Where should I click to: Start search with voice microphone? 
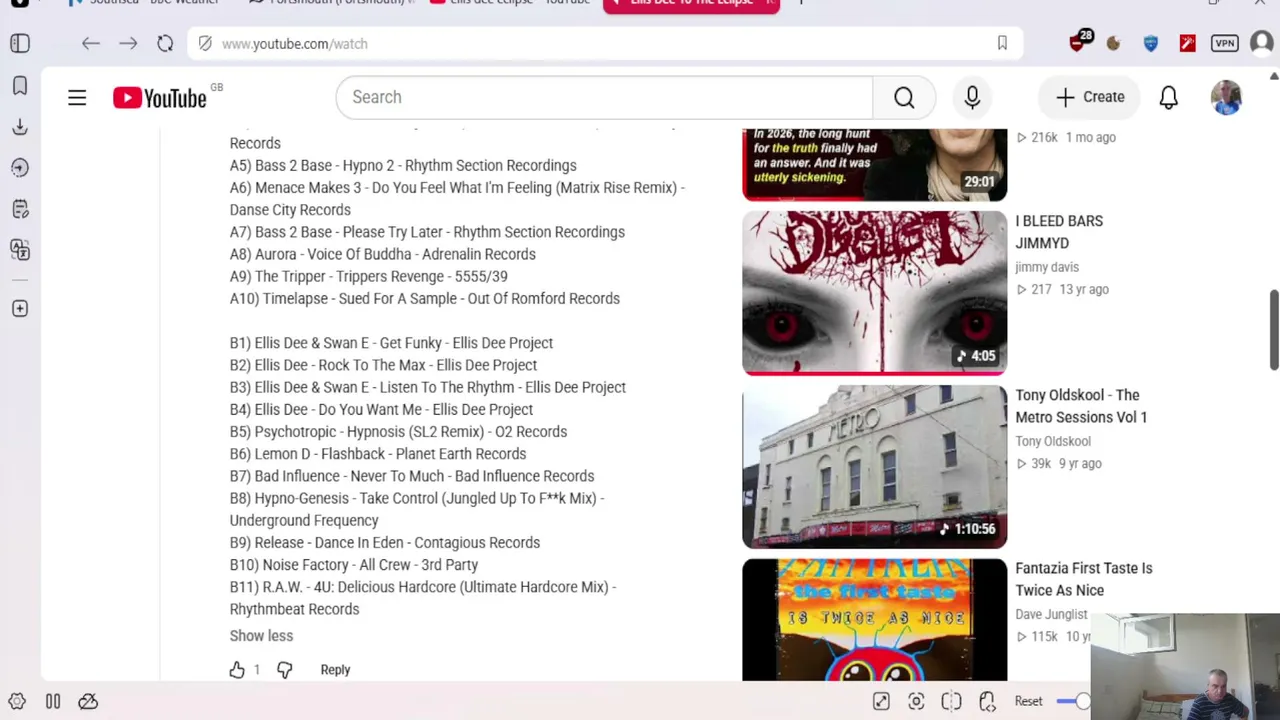tap(972, 97)
